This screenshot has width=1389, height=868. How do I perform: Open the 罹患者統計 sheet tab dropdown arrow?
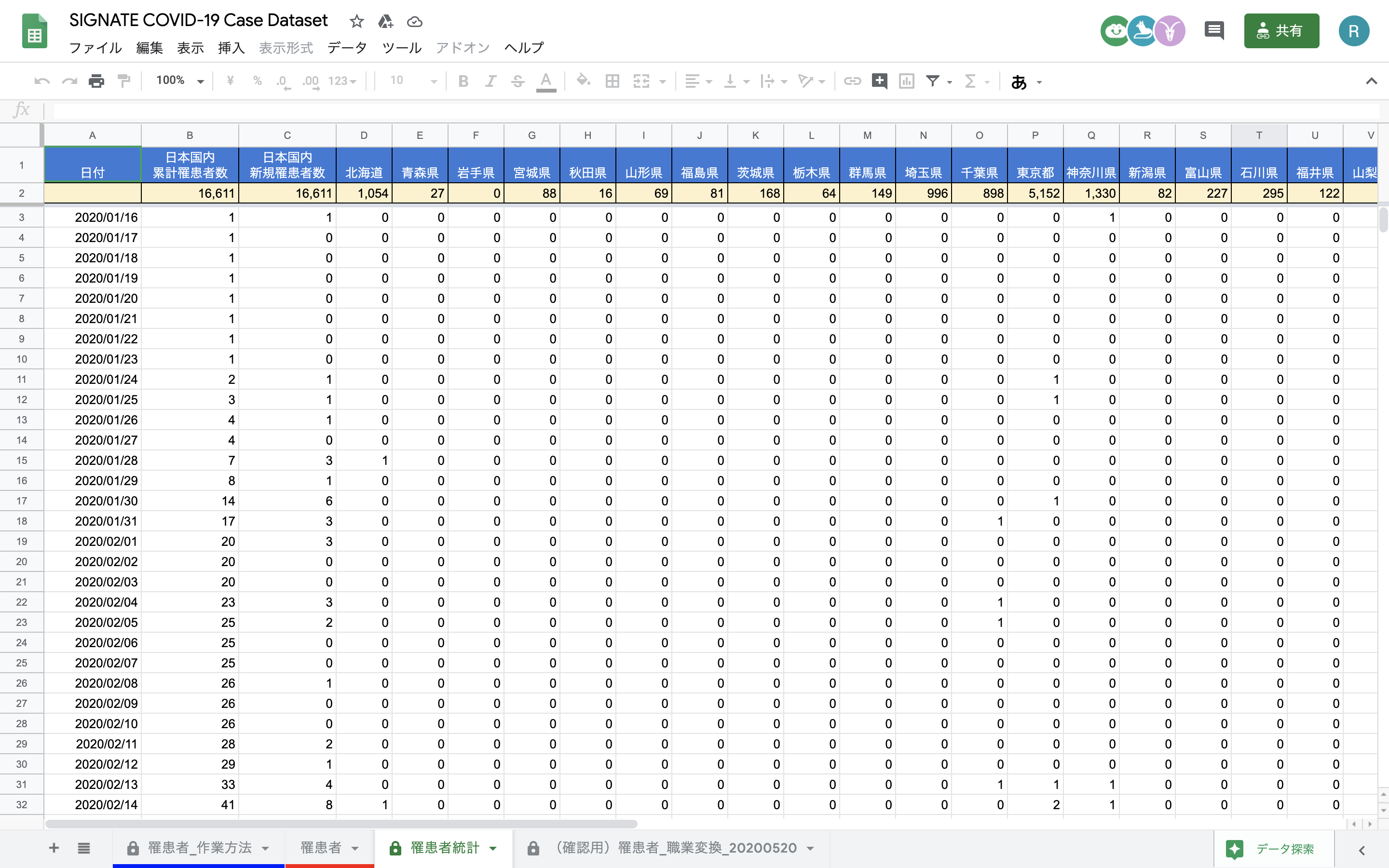493,849
